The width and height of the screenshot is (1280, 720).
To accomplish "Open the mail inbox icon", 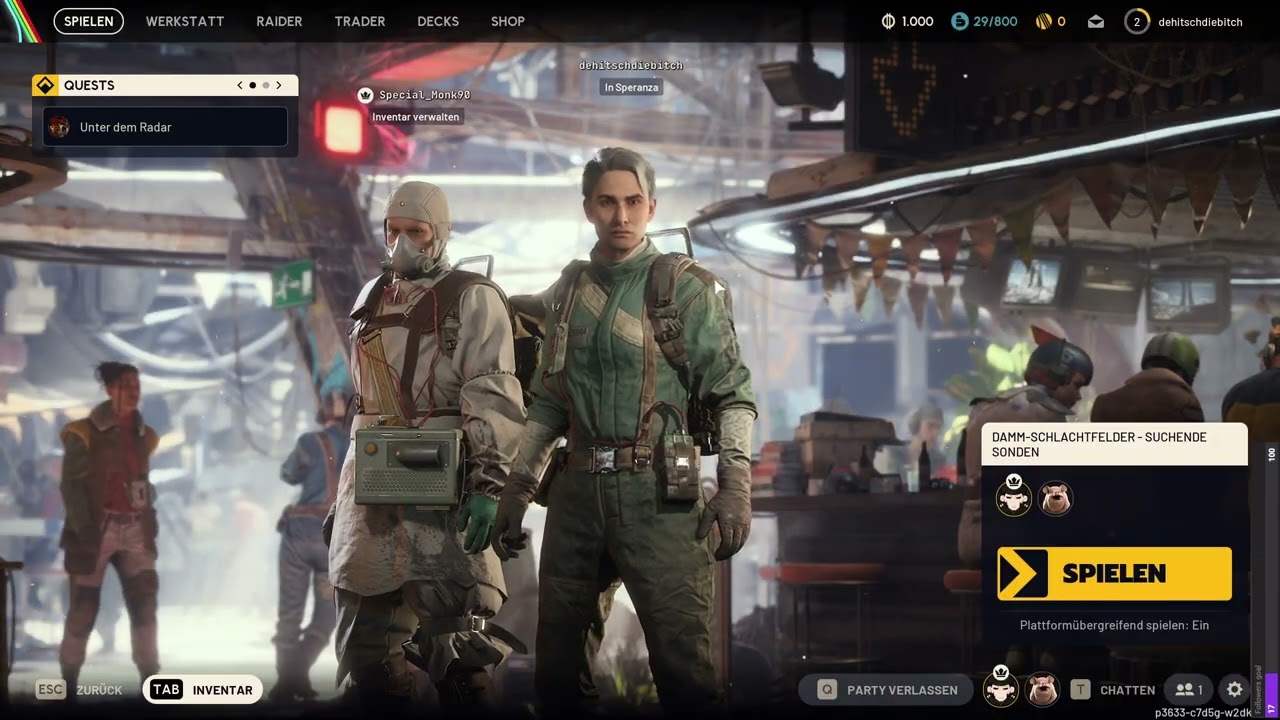I will [x=1096, y=21].
